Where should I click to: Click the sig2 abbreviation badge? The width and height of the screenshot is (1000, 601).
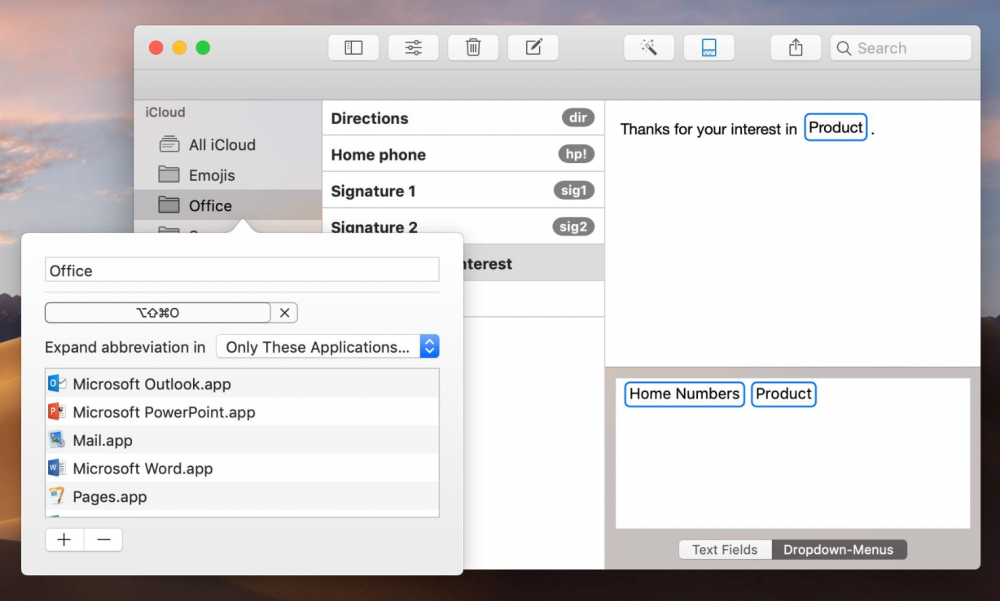coord(573,226)
